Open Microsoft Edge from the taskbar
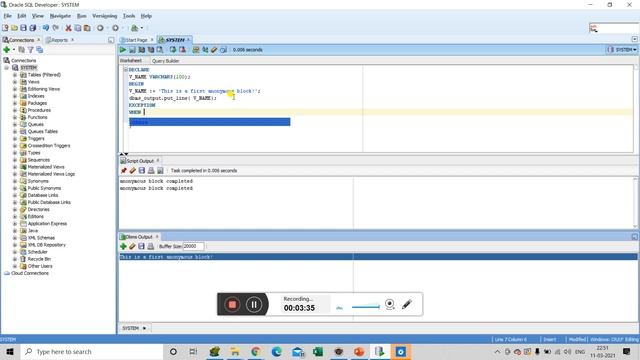 click(x=276, y=351)
